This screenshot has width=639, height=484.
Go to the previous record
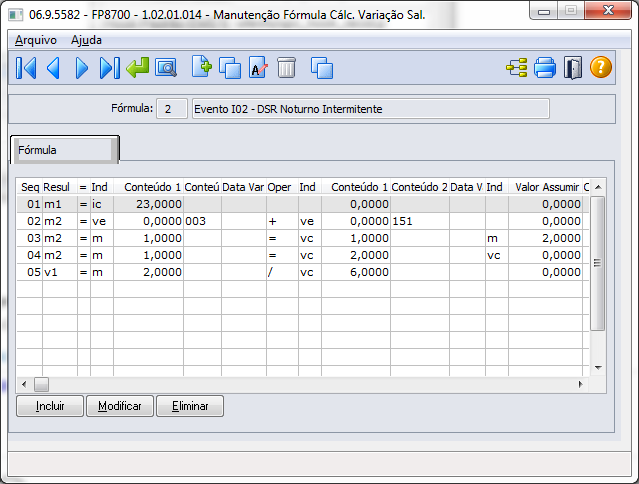[54, 68]
